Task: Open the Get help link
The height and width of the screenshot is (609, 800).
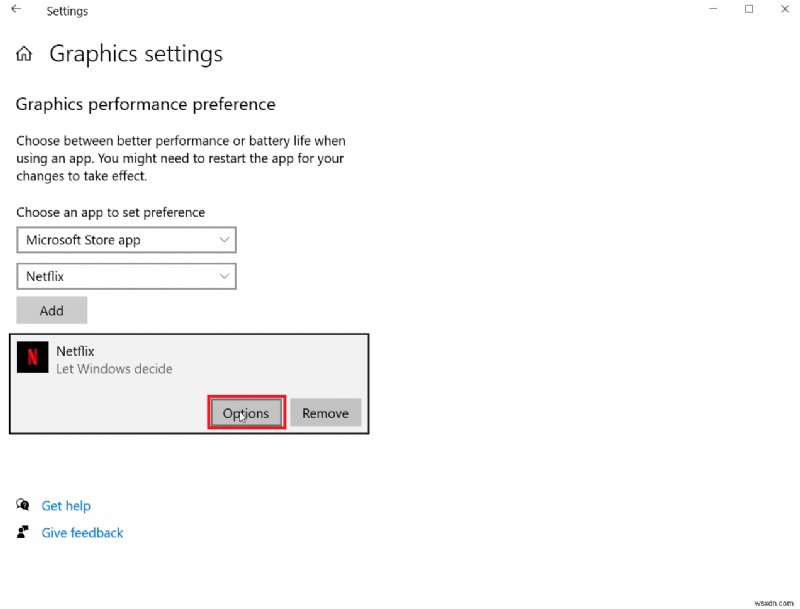Action: tap(66, 505)
